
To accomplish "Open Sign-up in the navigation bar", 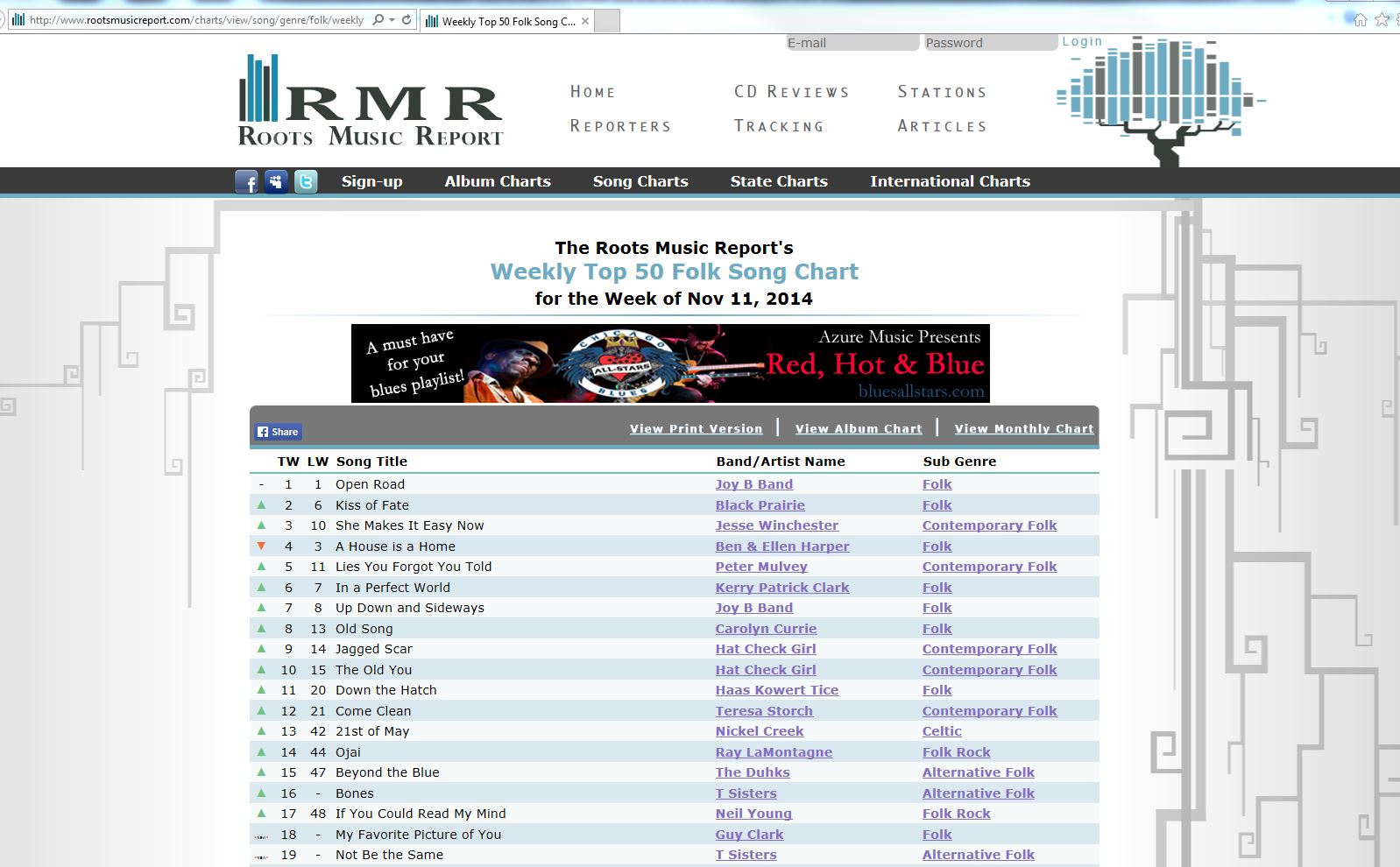I will coord(372,181).
